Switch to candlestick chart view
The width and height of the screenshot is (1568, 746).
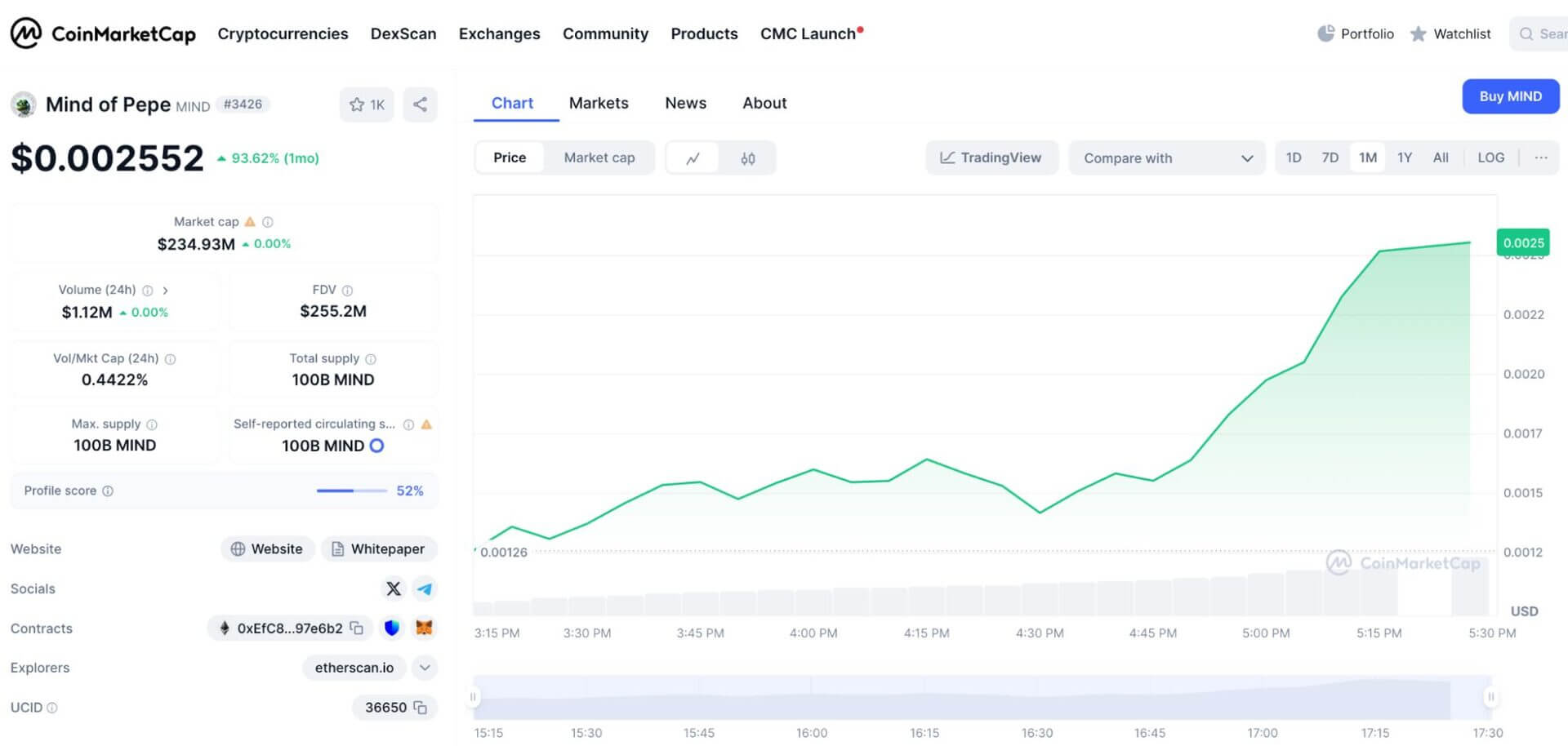(747, 158)
